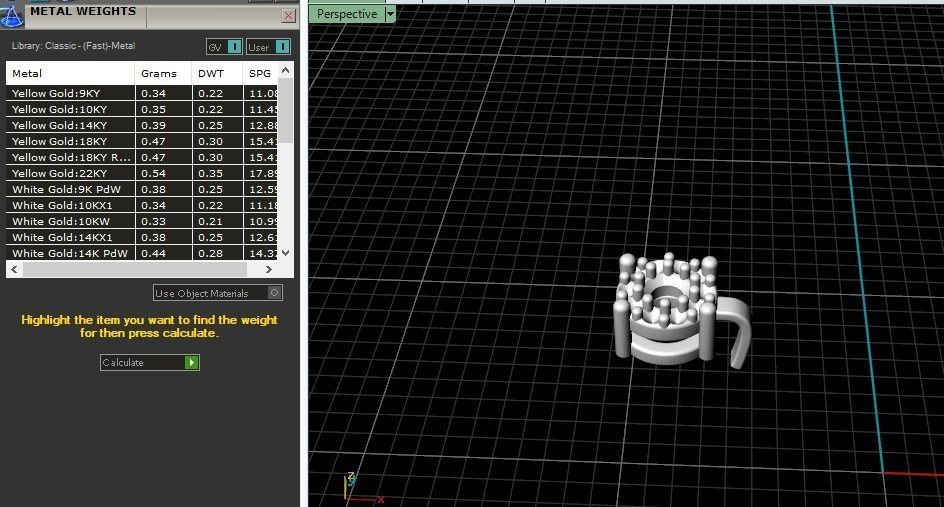Click the DWT column header
Viewport: 944px width, 507px height.
(217, 73)
